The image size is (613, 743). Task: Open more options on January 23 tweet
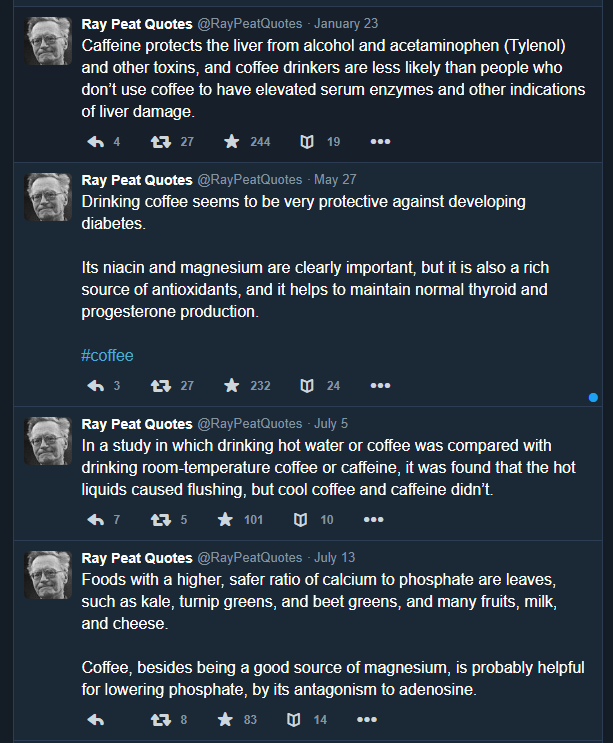pyautogui.click(x=380, y=142)
